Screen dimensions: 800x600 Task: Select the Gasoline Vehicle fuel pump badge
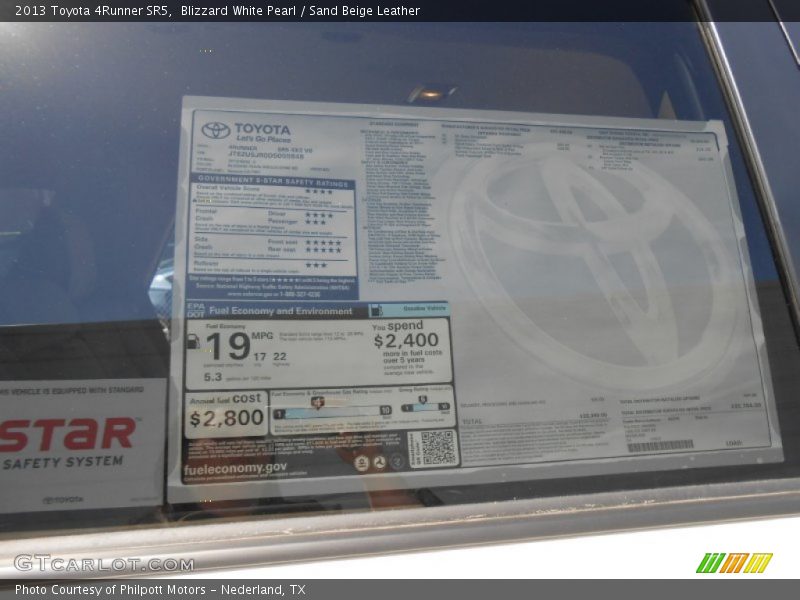click(378, 310)
